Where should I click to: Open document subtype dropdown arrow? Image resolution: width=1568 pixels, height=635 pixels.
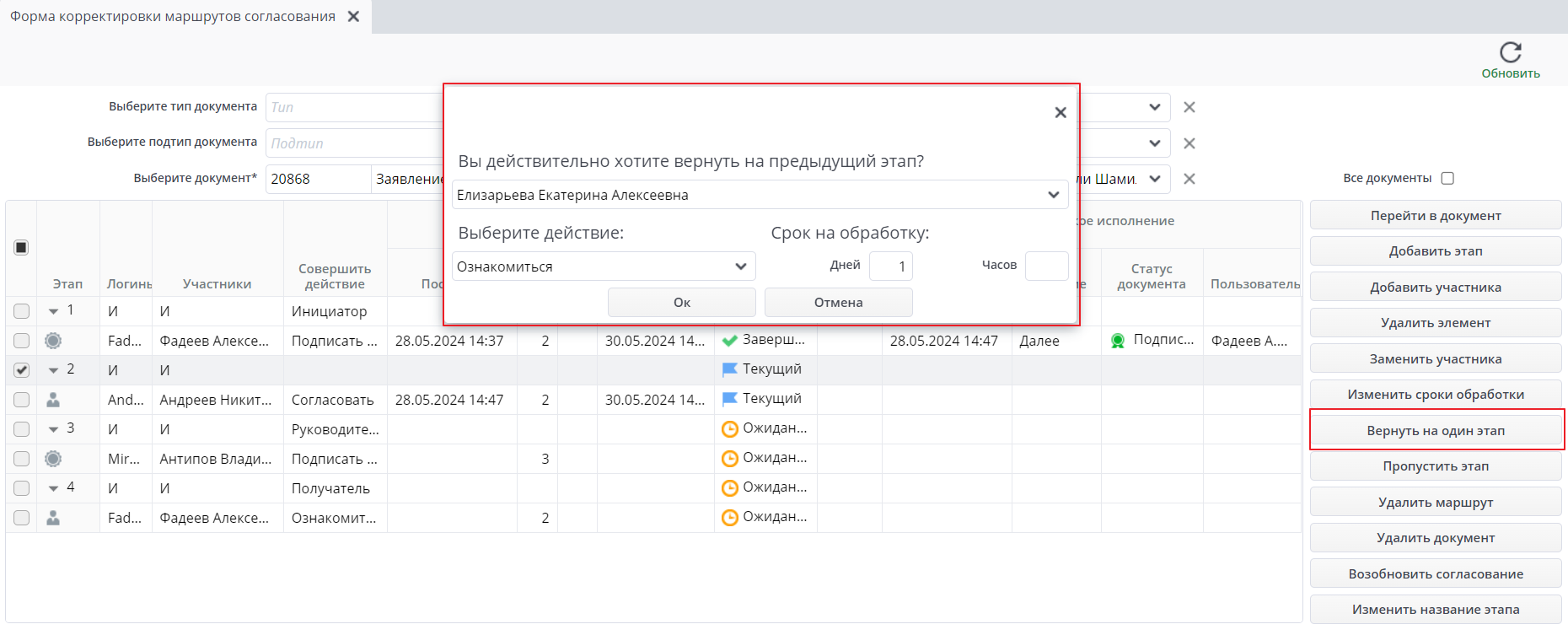1154,143
